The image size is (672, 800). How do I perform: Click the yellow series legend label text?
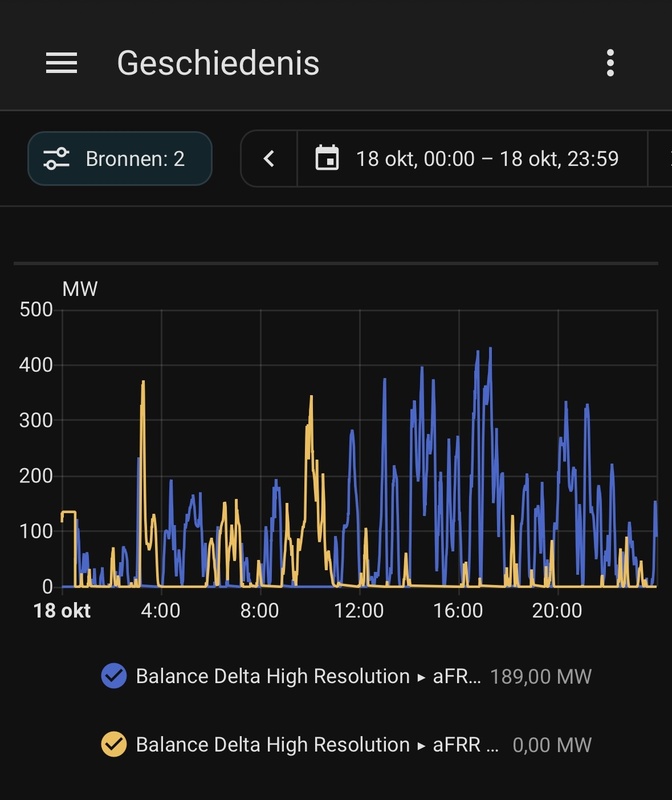(317, 744)
